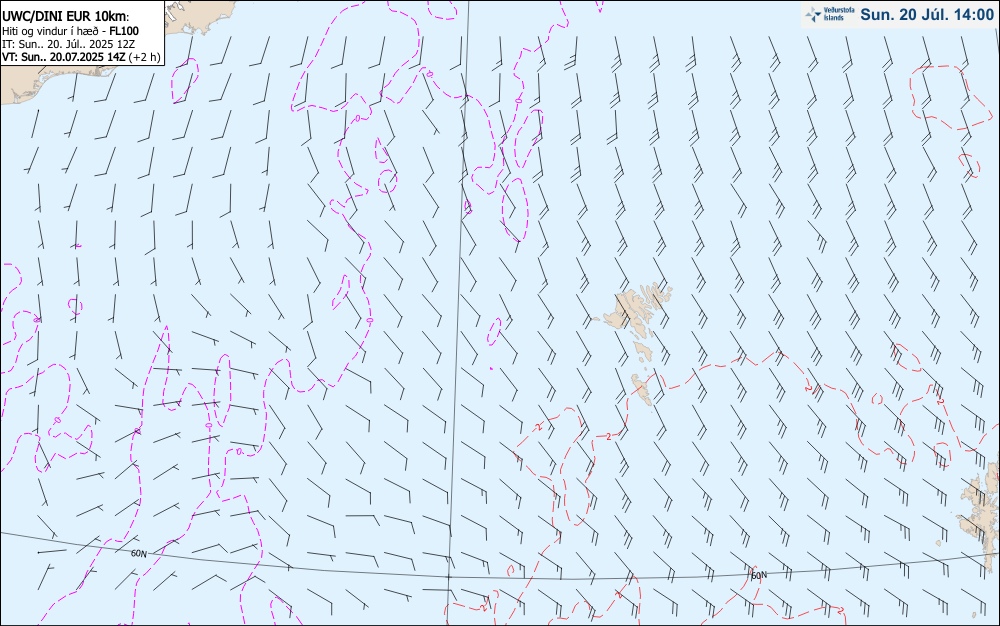Click the 'UWC/DINI EUR 10km:' title
This screenshot has height=626, width=1000.
pos(66,17)
